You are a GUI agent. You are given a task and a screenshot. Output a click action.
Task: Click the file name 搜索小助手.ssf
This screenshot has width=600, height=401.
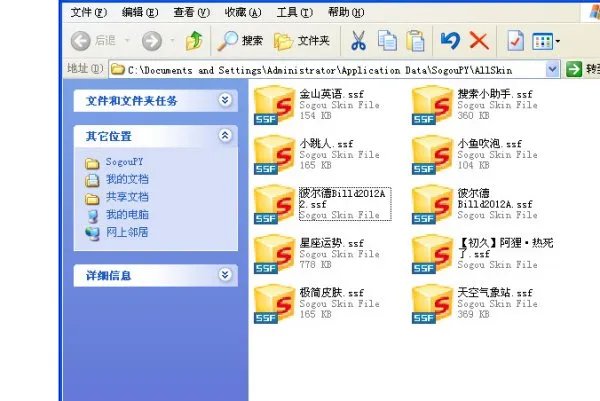495,94
